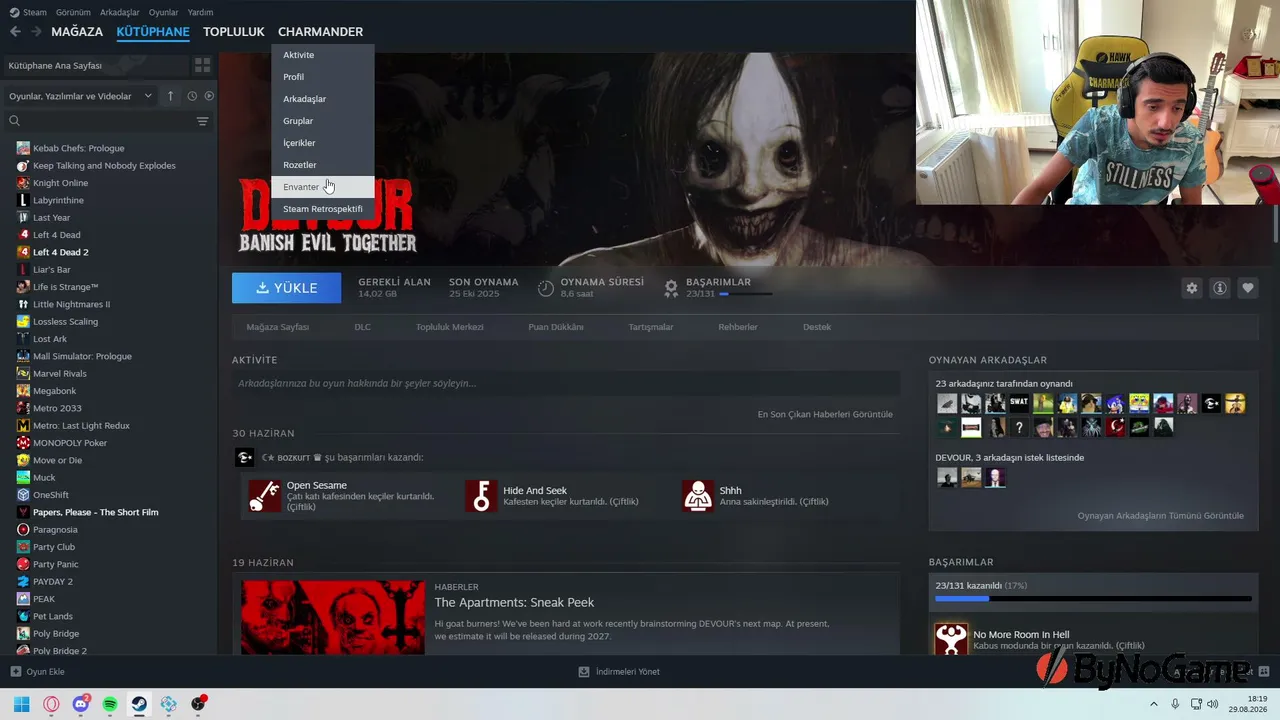The width and height of the screenshot is (1280, 720).
Task: Toggle sort direction arrow in library sidebar
Action: [x=170, y=96]
